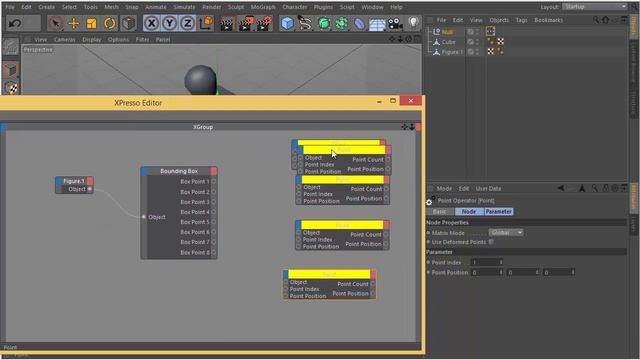Click the Undo arrow icon
The image size is (640, 360).
click(15, 23)
